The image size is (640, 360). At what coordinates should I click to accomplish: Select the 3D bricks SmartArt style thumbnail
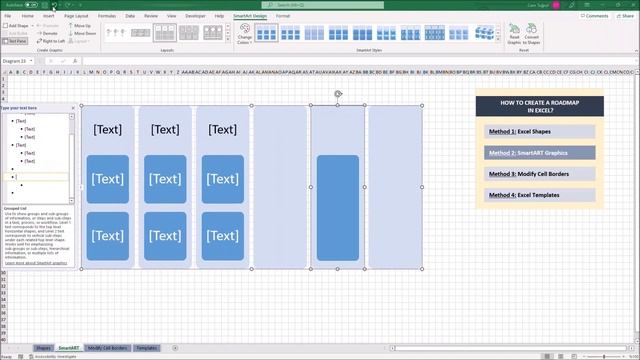[x=484, y=33]
